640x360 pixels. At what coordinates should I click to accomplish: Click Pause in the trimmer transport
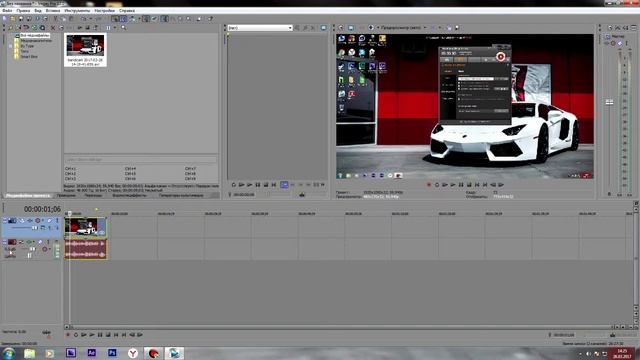pyautogui.click(x=258, y=184)
